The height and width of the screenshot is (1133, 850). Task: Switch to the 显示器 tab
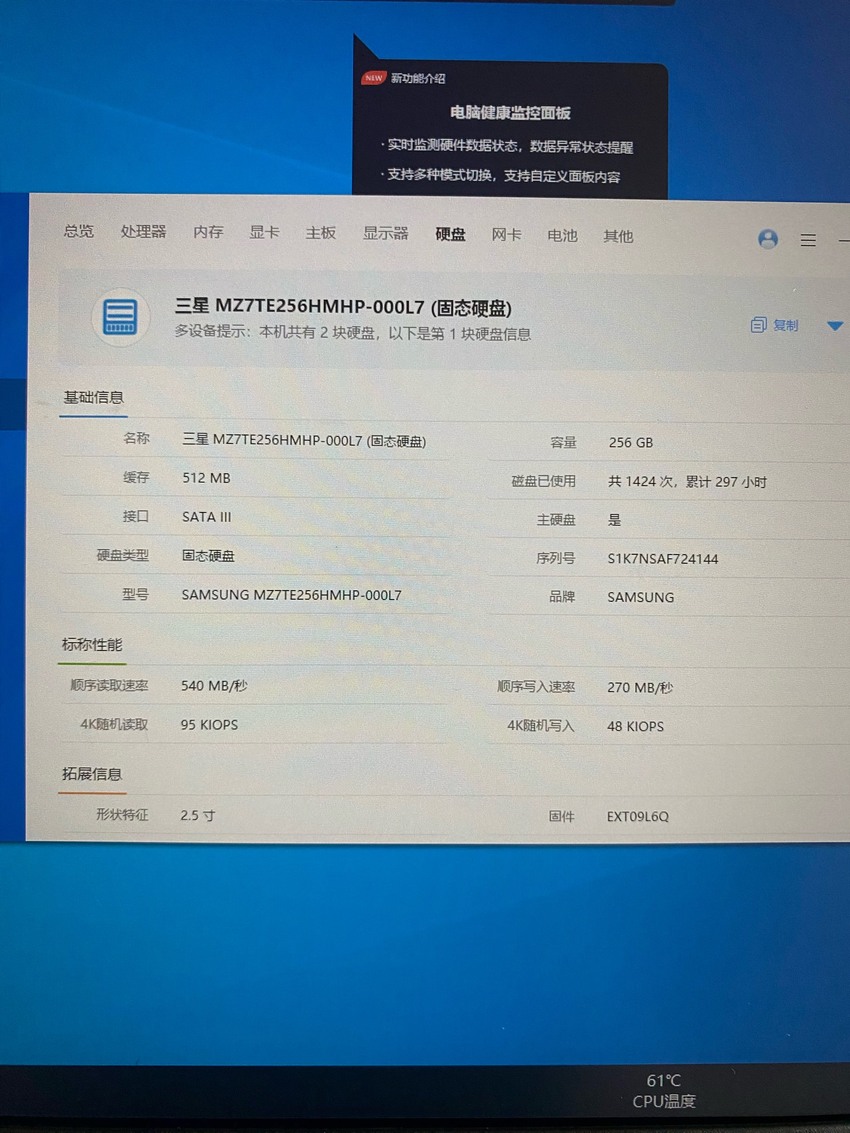click(x=385, y=233)
